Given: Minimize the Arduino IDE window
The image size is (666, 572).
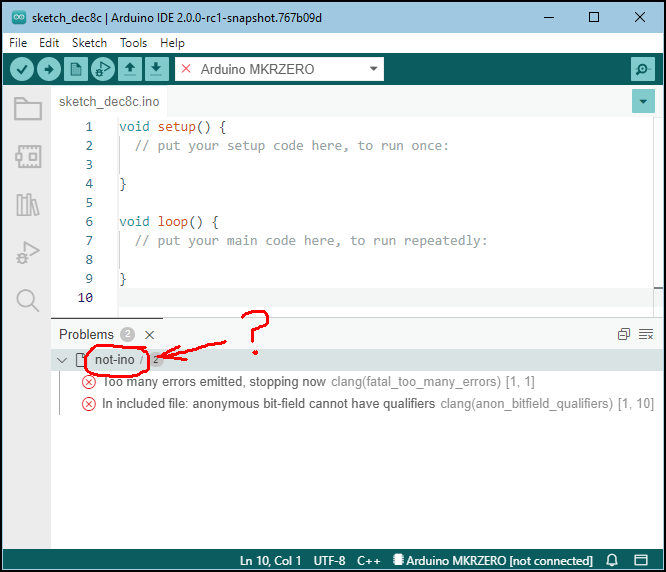Looking at the screenshot, I should [549, 17].
